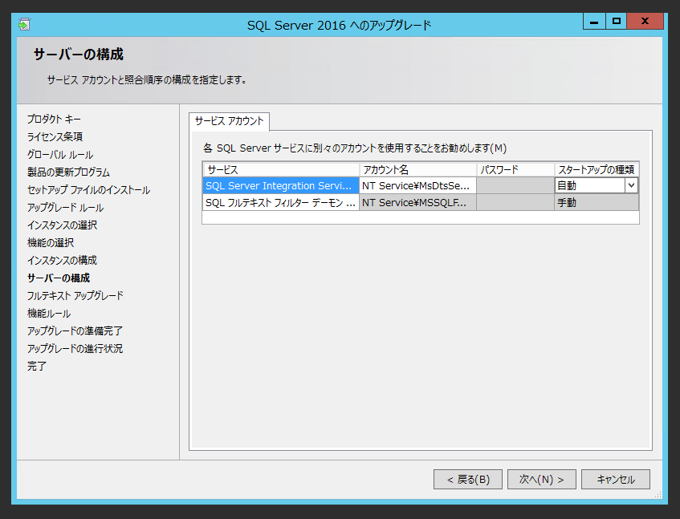Minimize the SQL Server 2016 upgrade window
Viewport: 680px width, 519px height.
(594, 21)
